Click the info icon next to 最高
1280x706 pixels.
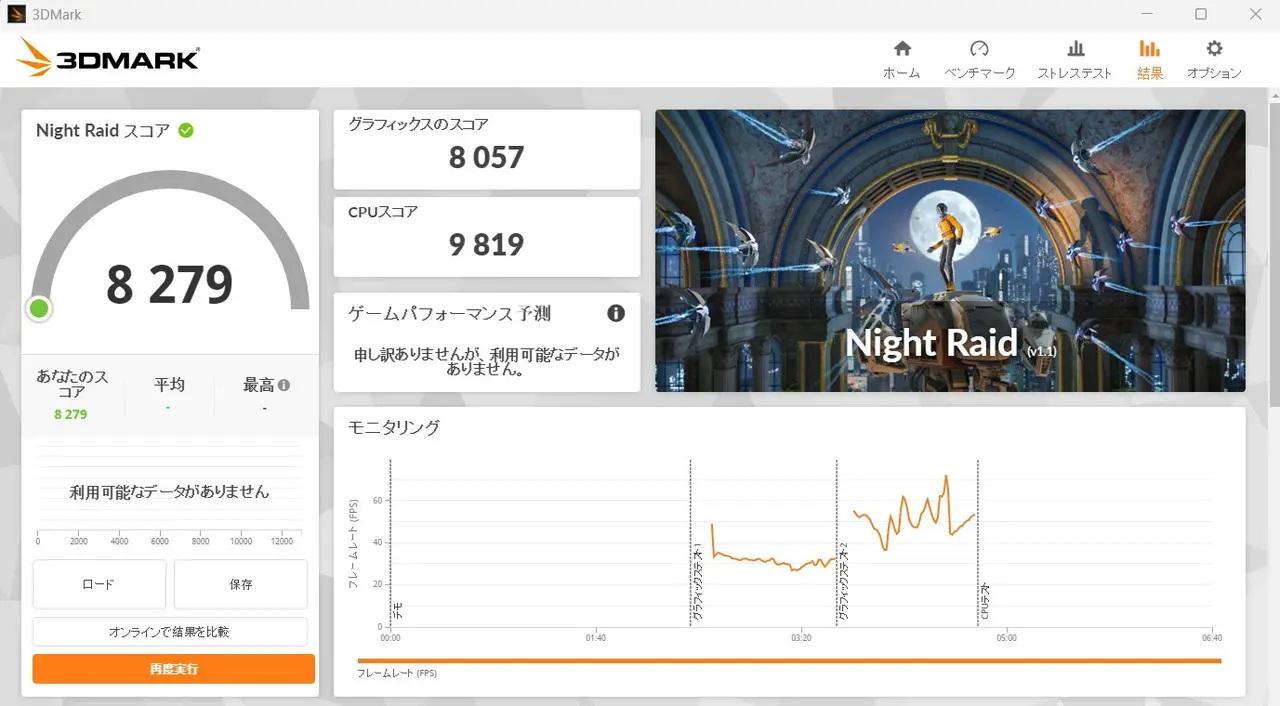[x=284, y=385]
